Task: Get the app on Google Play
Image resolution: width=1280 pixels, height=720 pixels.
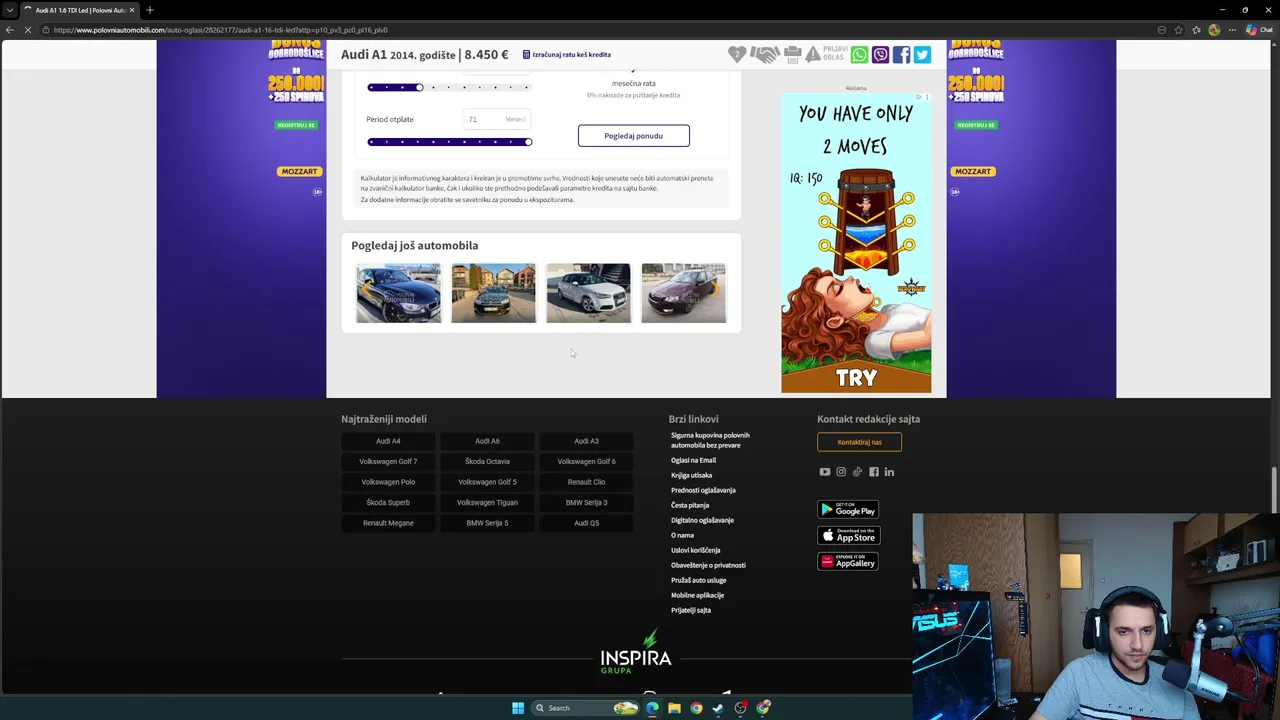Action: pos(848,509)
